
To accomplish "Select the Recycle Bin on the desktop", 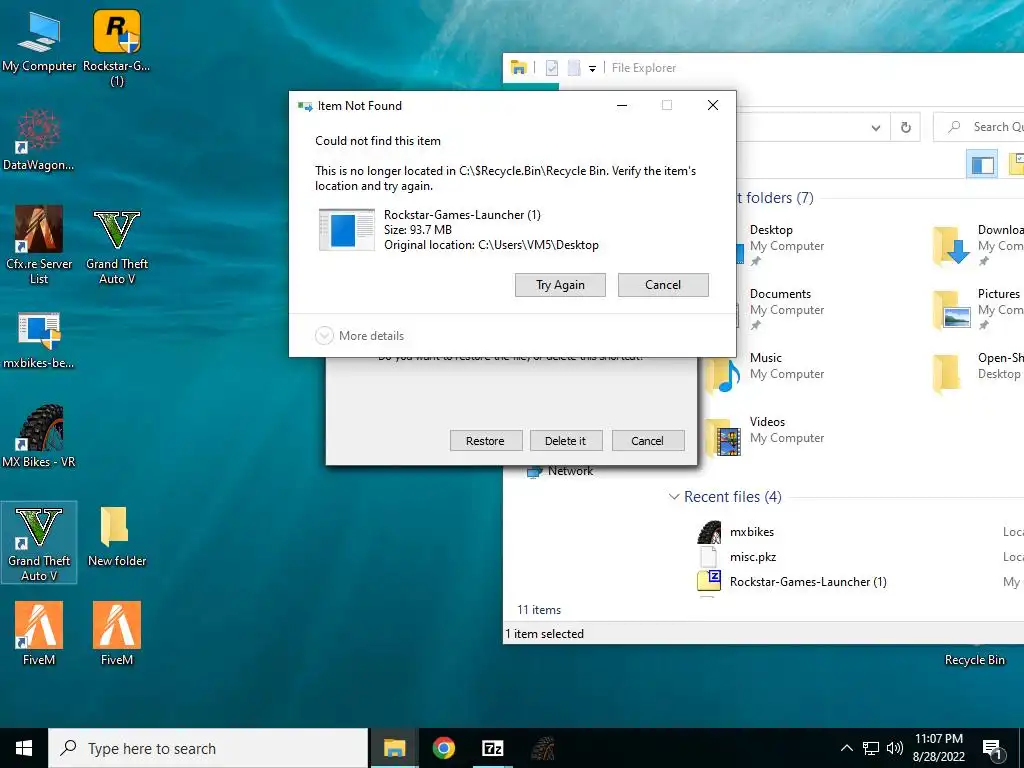I will pos(974,660).
